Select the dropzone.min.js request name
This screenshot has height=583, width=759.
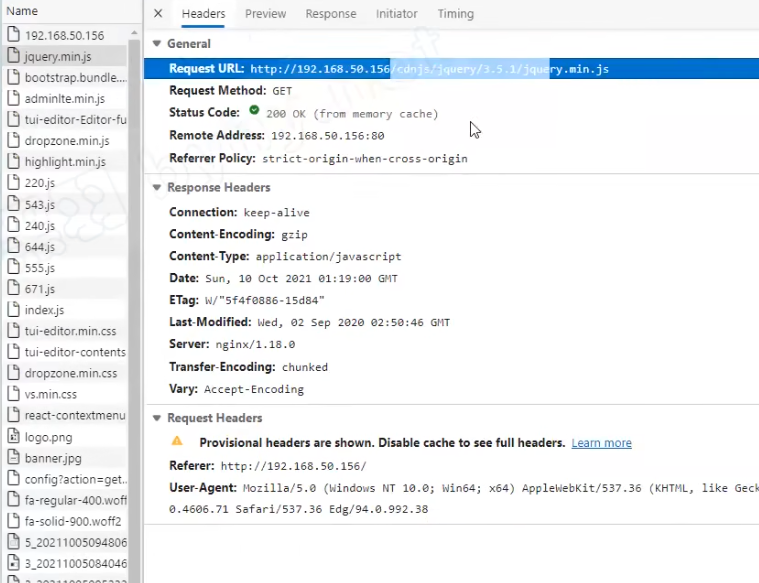67,141
